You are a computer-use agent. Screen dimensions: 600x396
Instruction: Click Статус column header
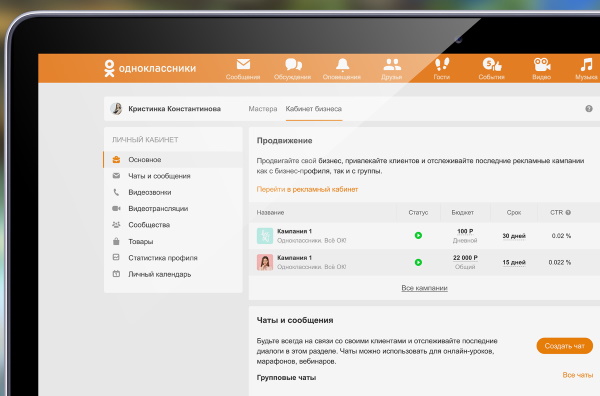tap(418, 212)
